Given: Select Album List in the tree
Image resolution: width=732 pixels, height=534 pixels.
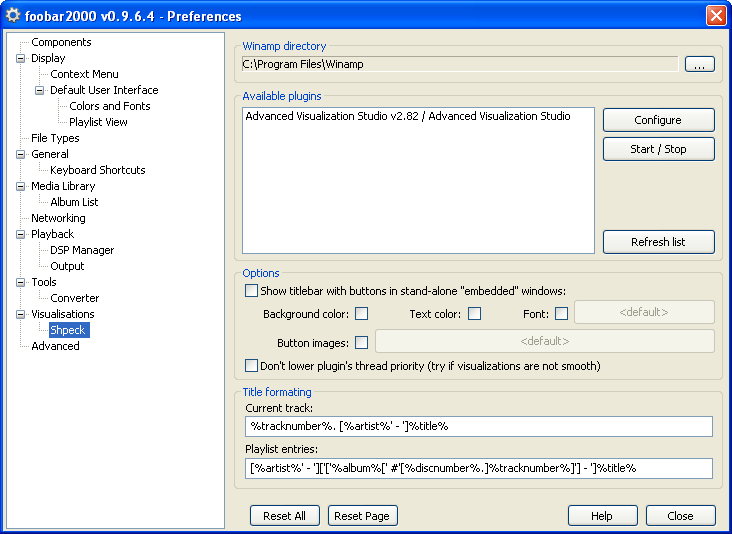Looking at the screenshot, I should [x=74, y=202].
